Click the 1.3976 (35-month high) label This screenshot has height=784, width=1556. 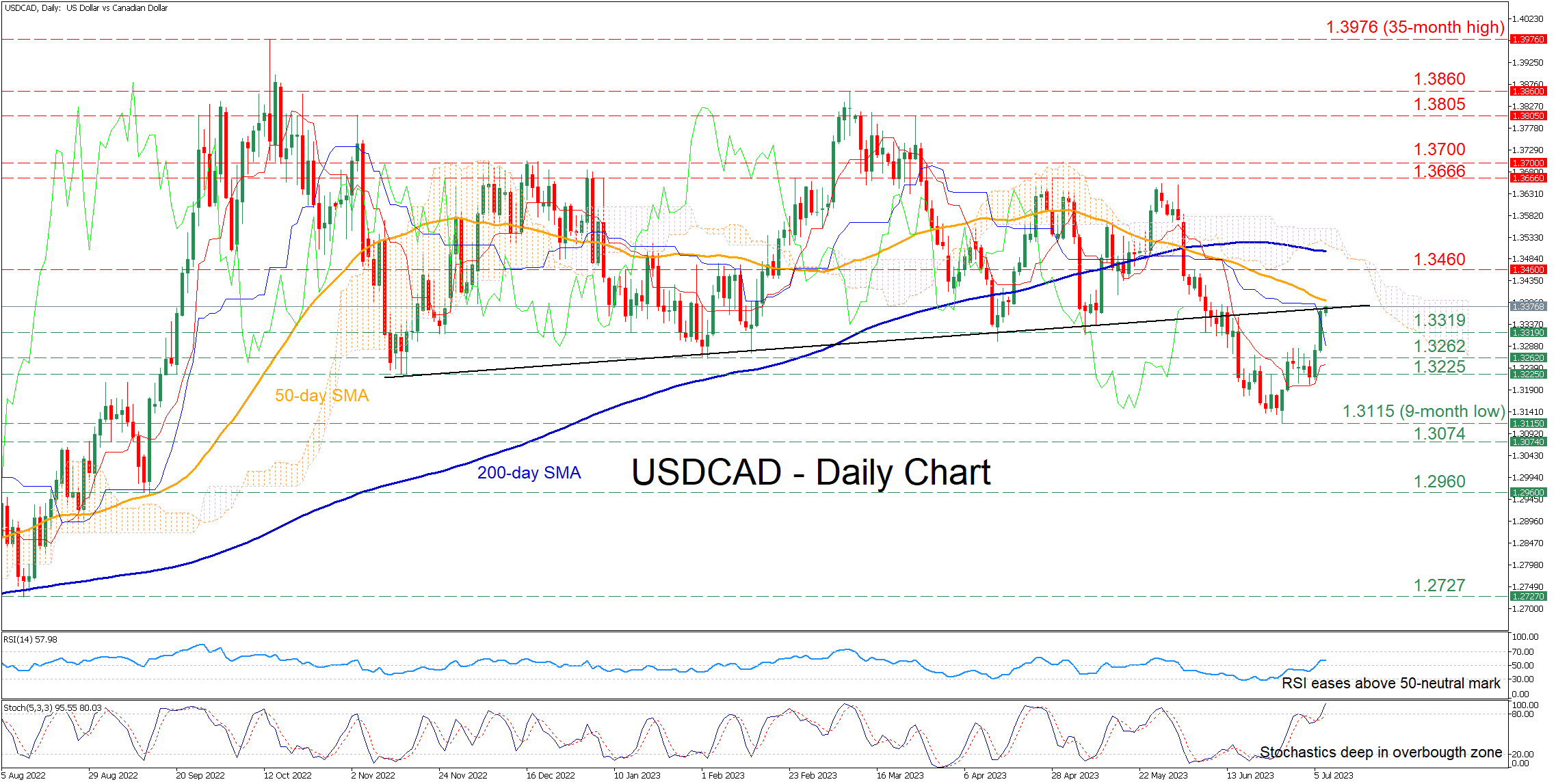tap(1414, 27)
